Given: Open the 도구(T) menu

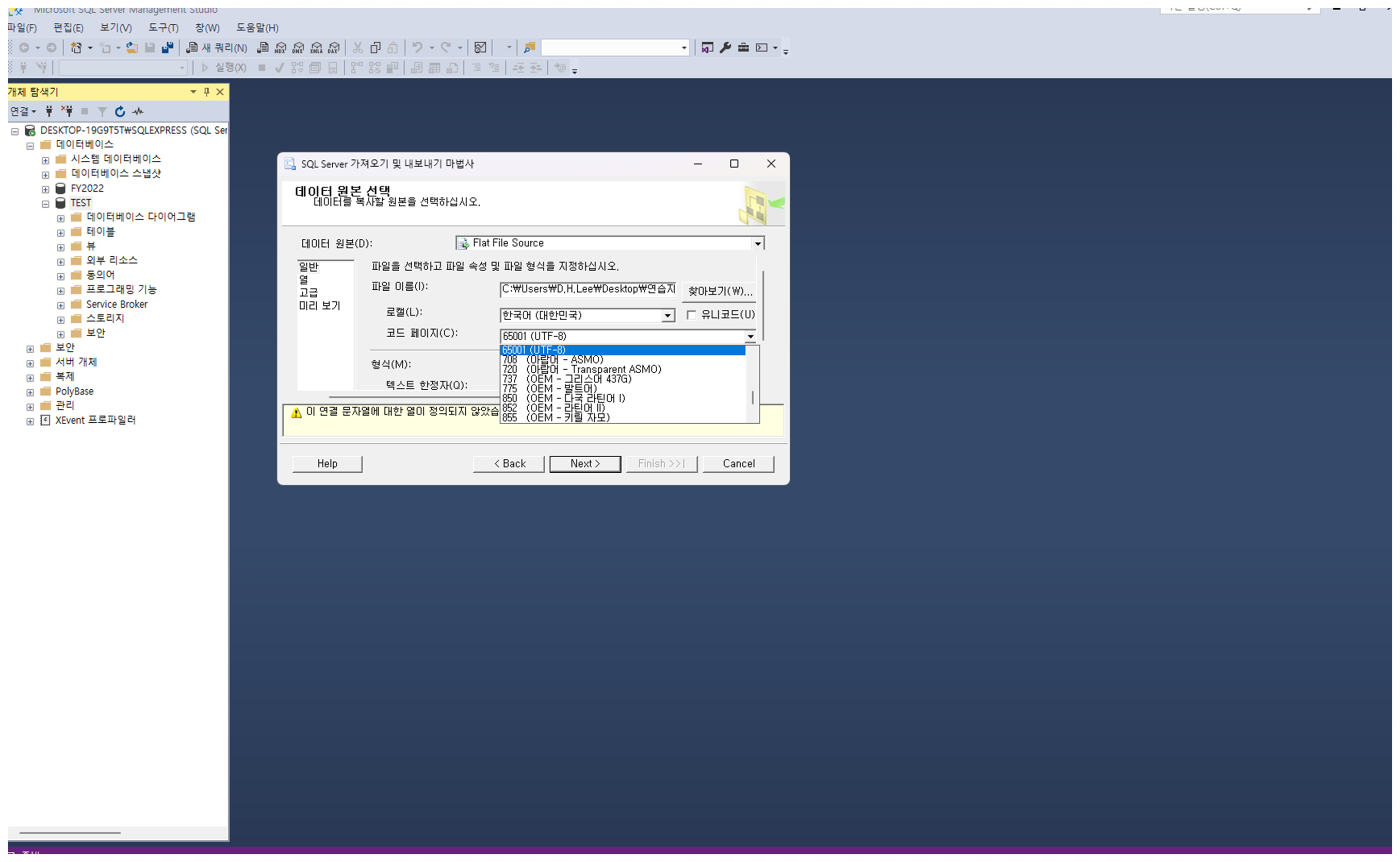Looking at the screenshot, I should click(163, 28).
